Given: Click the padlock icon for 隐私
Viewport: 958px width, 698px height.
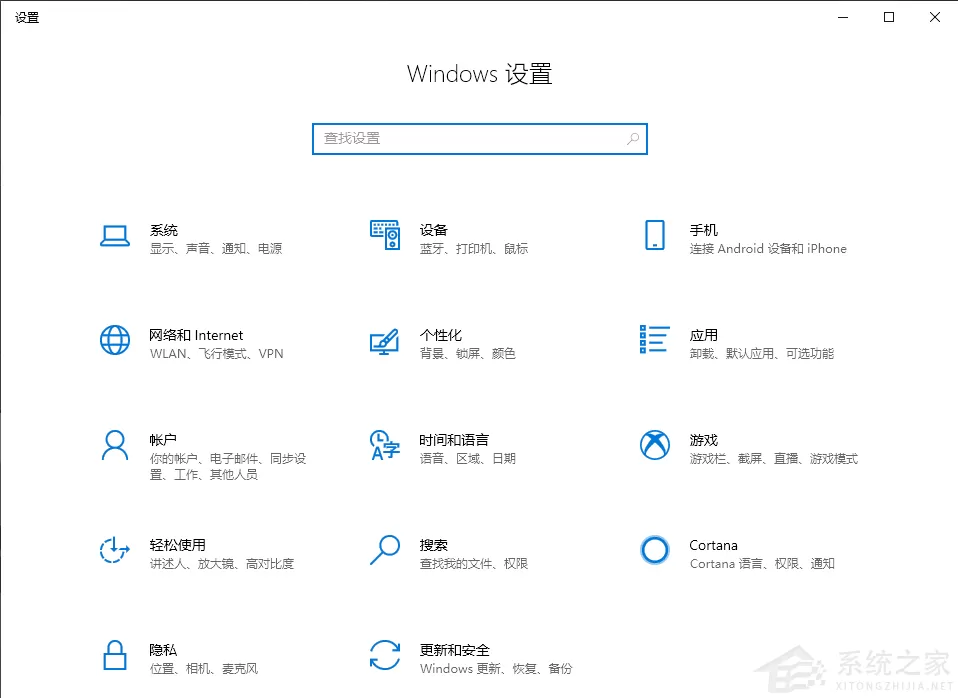Looking at the screenshot, I should [115, 655].
